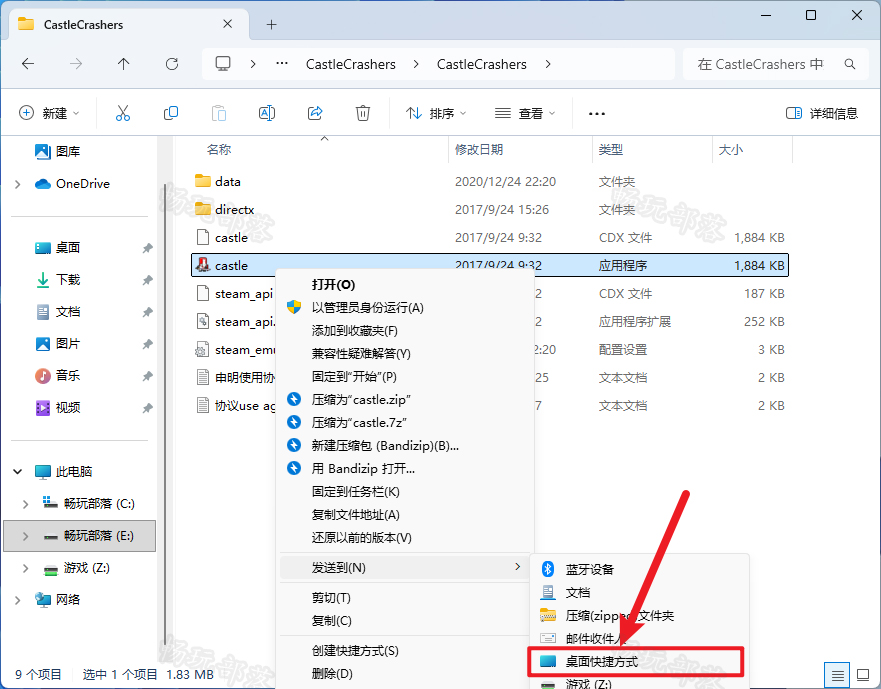Sort by the 类型 column header
The height and width of the screenshot is (689, 881).
[652, 149]
